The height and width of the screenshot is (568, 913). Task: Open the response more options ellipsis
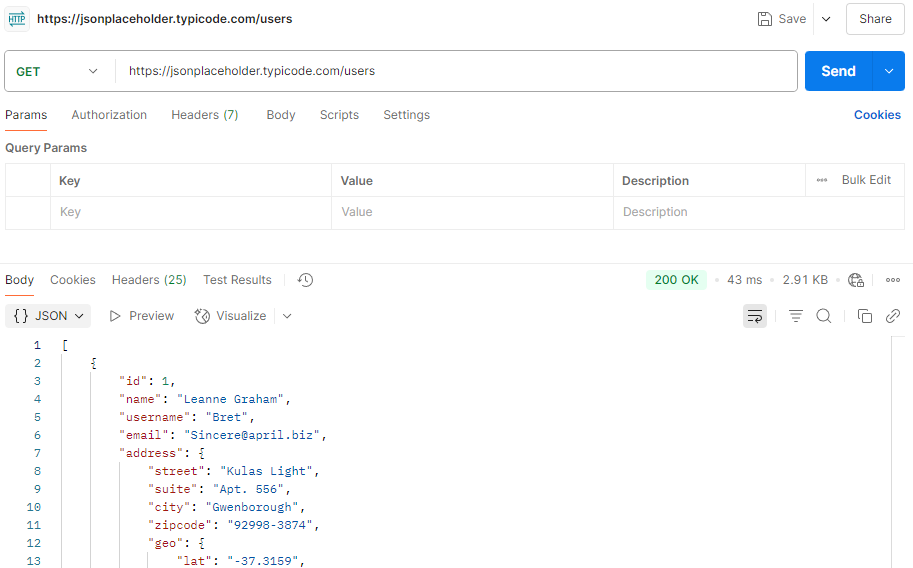click(x=893, y=280)
